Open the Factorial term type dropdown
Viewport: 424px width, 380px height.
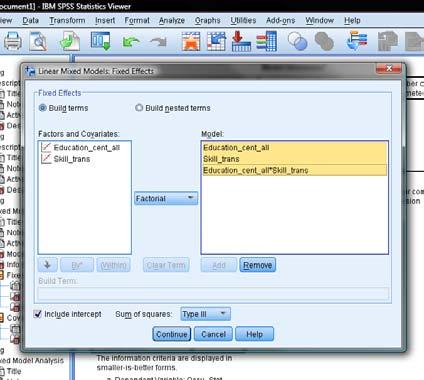pyautogui.click(x=166, y=198)
